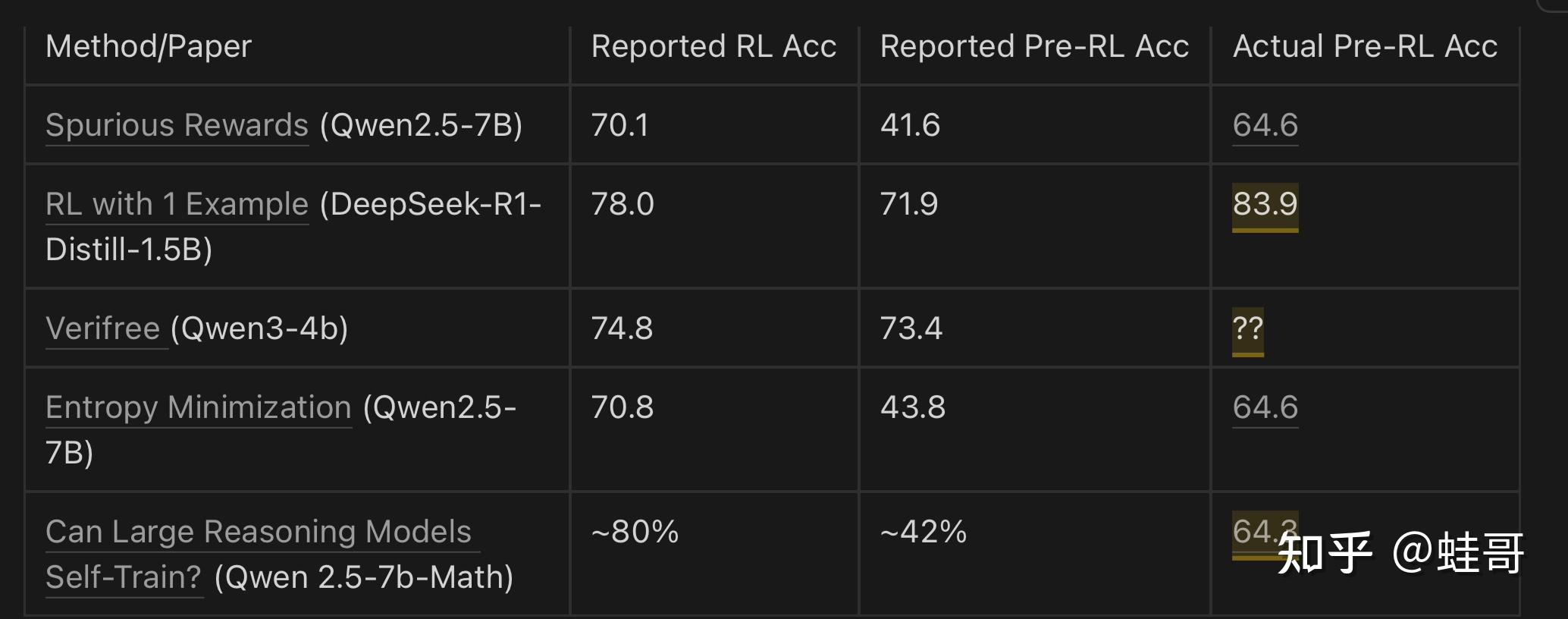Click the 64.6 link in Spurious Rewards row

tap(1265, 125)
